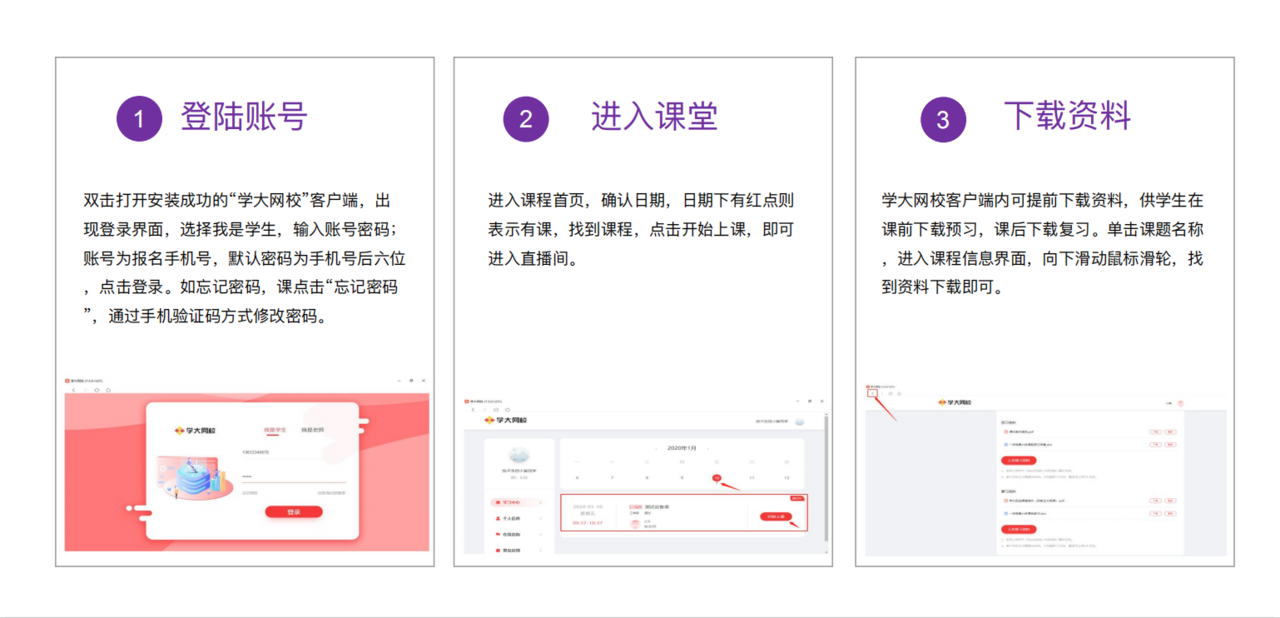Viewport: 1280px width, 618px height.
Task: Go to the next month after 2020年1月
Action: [x=708, y=449]
